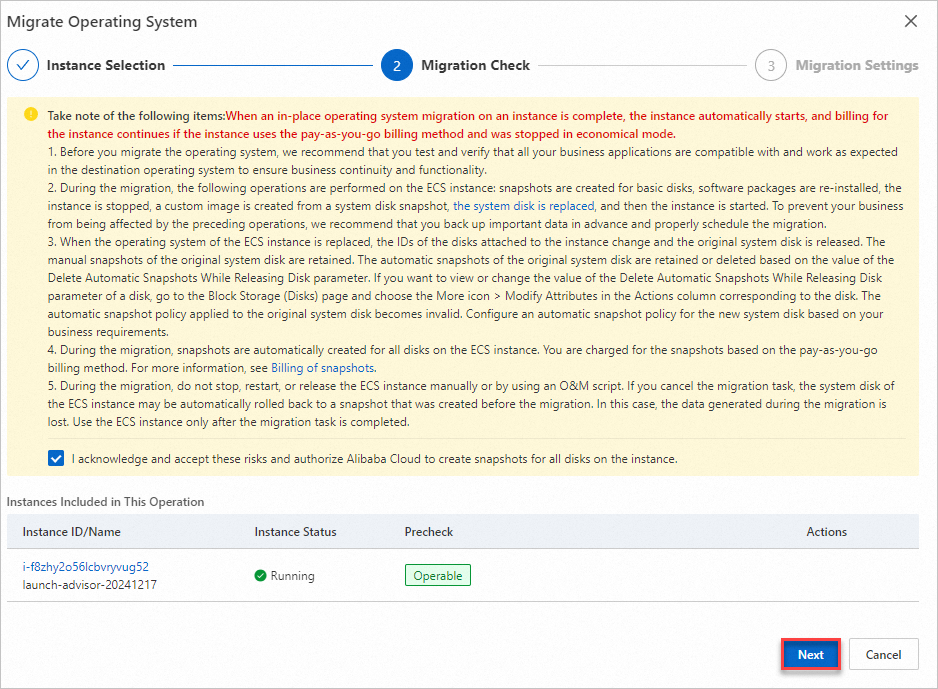Click 'Instances Included in This Operation' heading
Image resolution: width=938 pixels, height=689 pixels.
click(105, 502)
